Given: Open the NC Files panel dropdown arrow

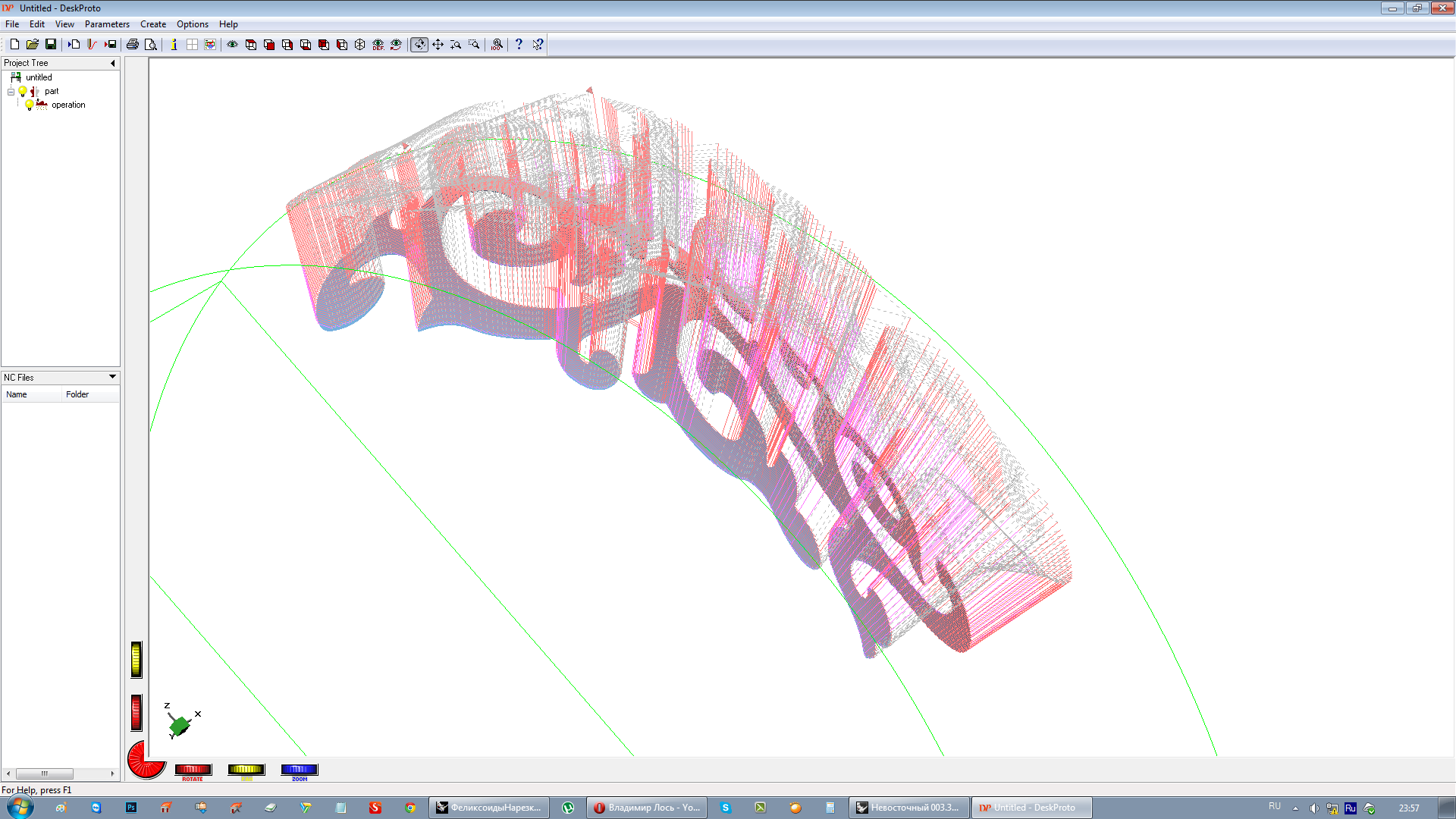Looking at the screenshot, I should click(x=112, y=377).
